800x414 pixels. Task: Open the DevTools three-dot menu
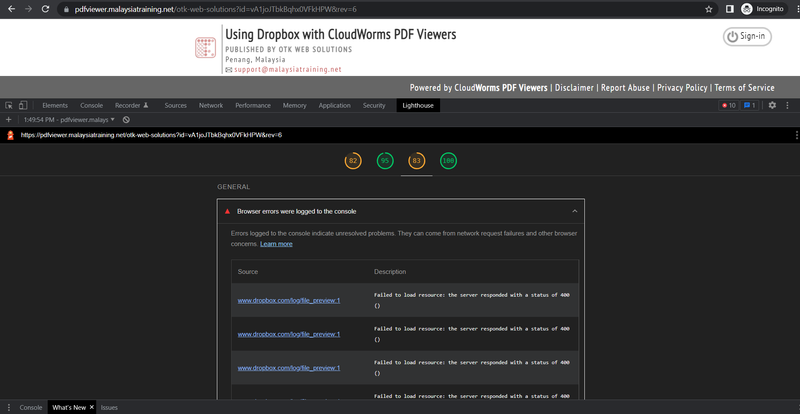[788, 105]
